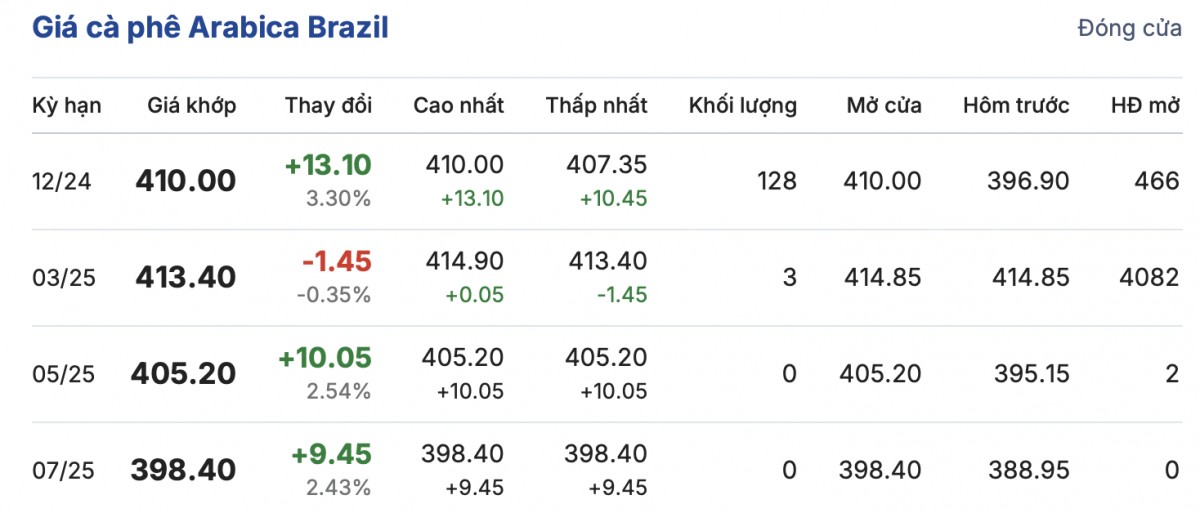The width and height of the screenshot is (1200, 513).
Task: Click the 07/25 contract term
Action: pyautogui.click(x=64, y=470)
